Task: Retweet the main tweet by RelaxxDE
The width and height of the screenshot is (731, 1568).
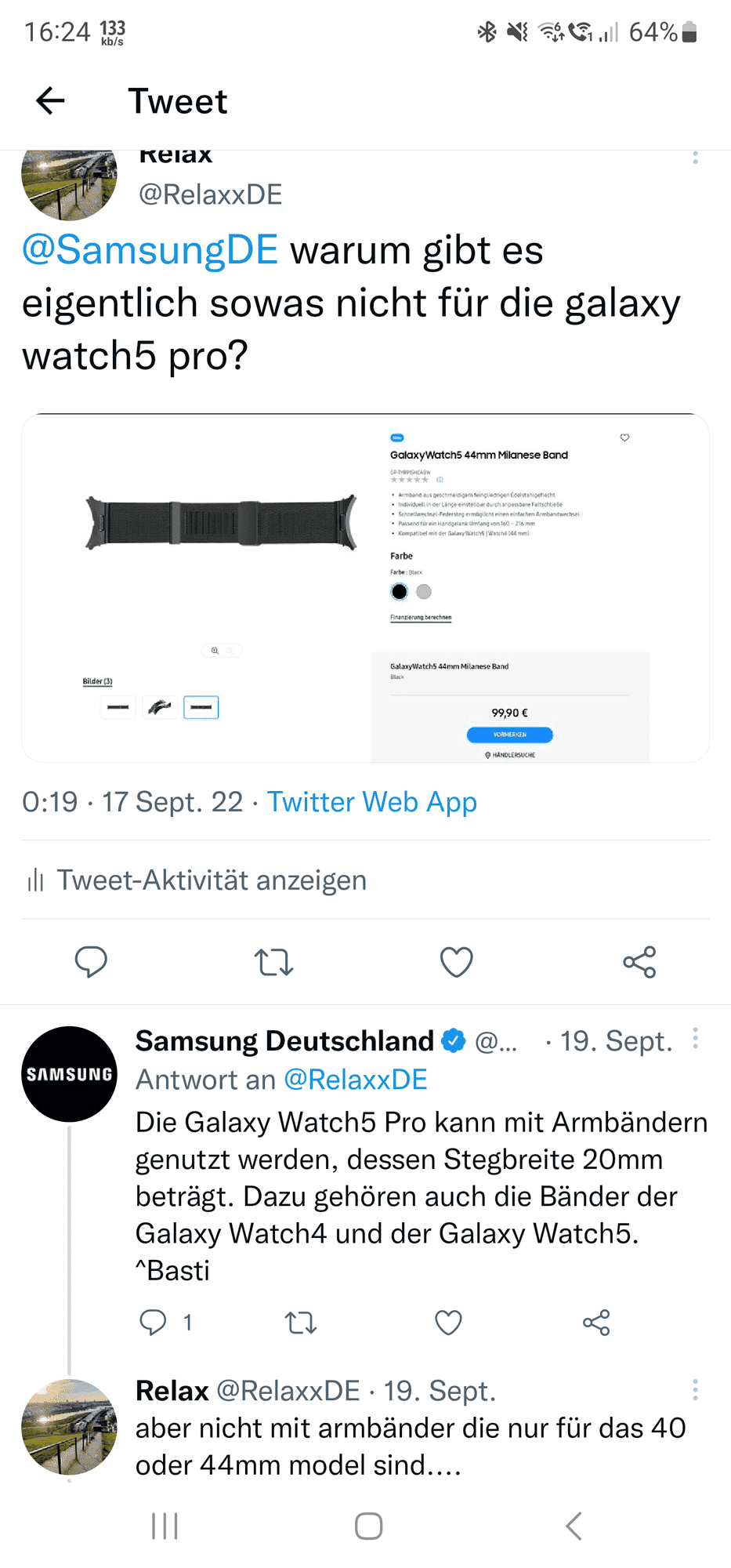Action: click(x=273, y=962)
